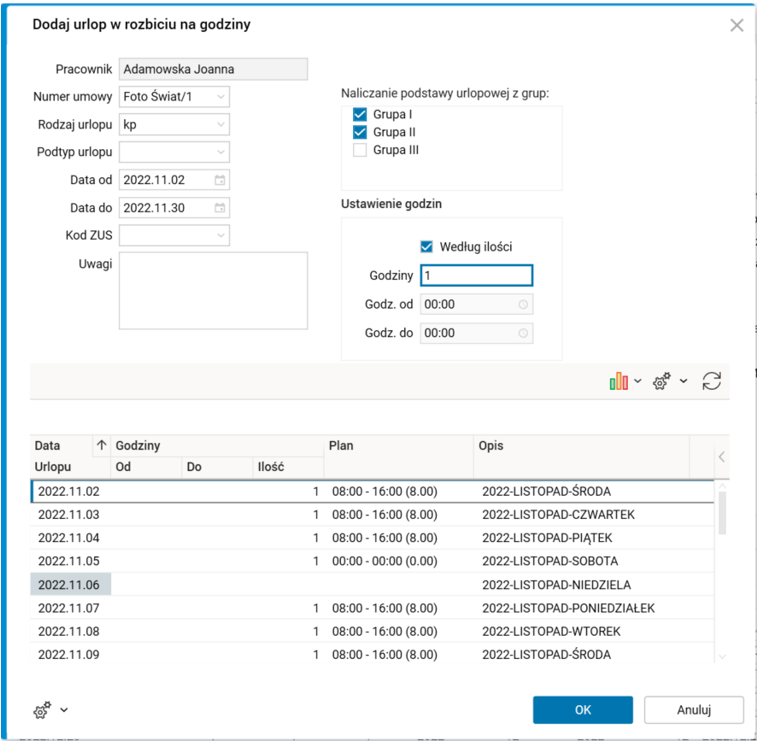The height and width of the screenshot is (745, 762).
Task: Open the bar chart analysis icon
Action: click(x=619, y=381)
